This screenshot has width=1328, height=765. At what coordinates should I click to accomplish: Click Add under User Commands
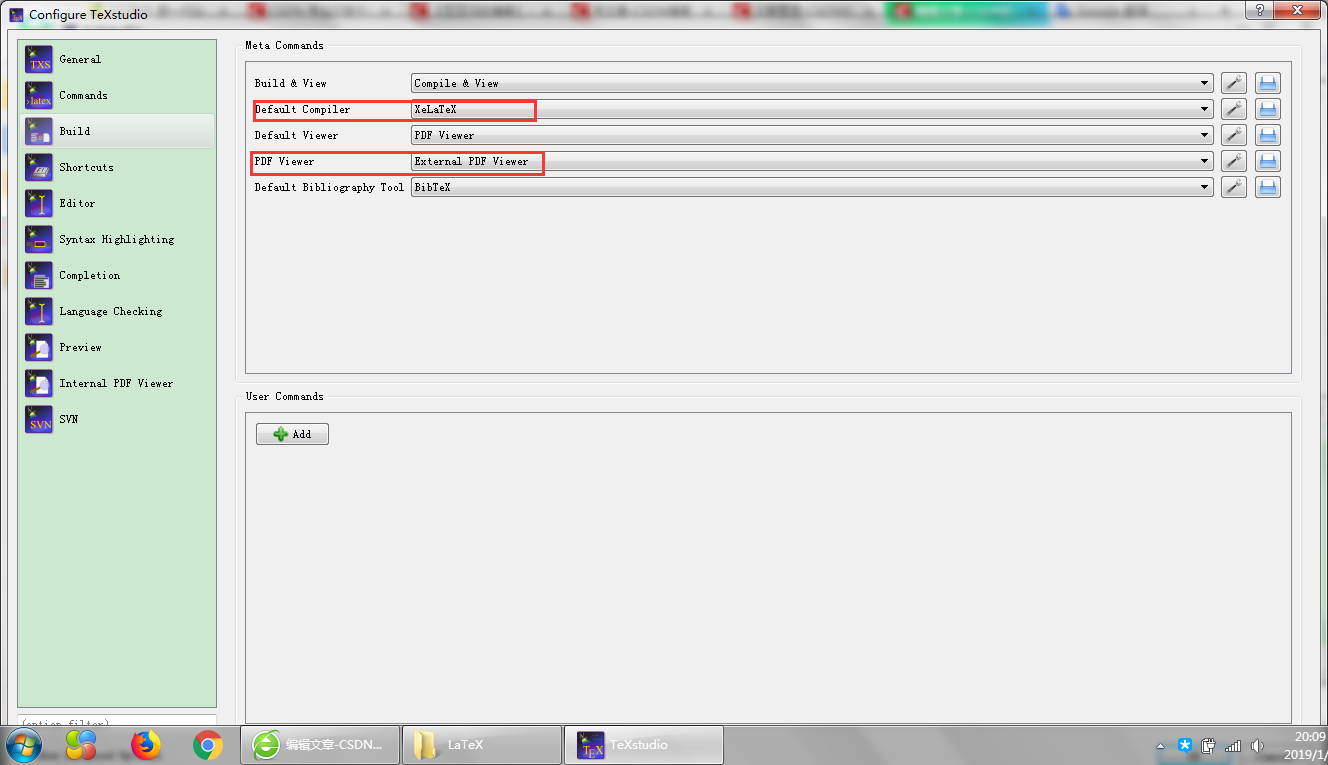(292, 433)
